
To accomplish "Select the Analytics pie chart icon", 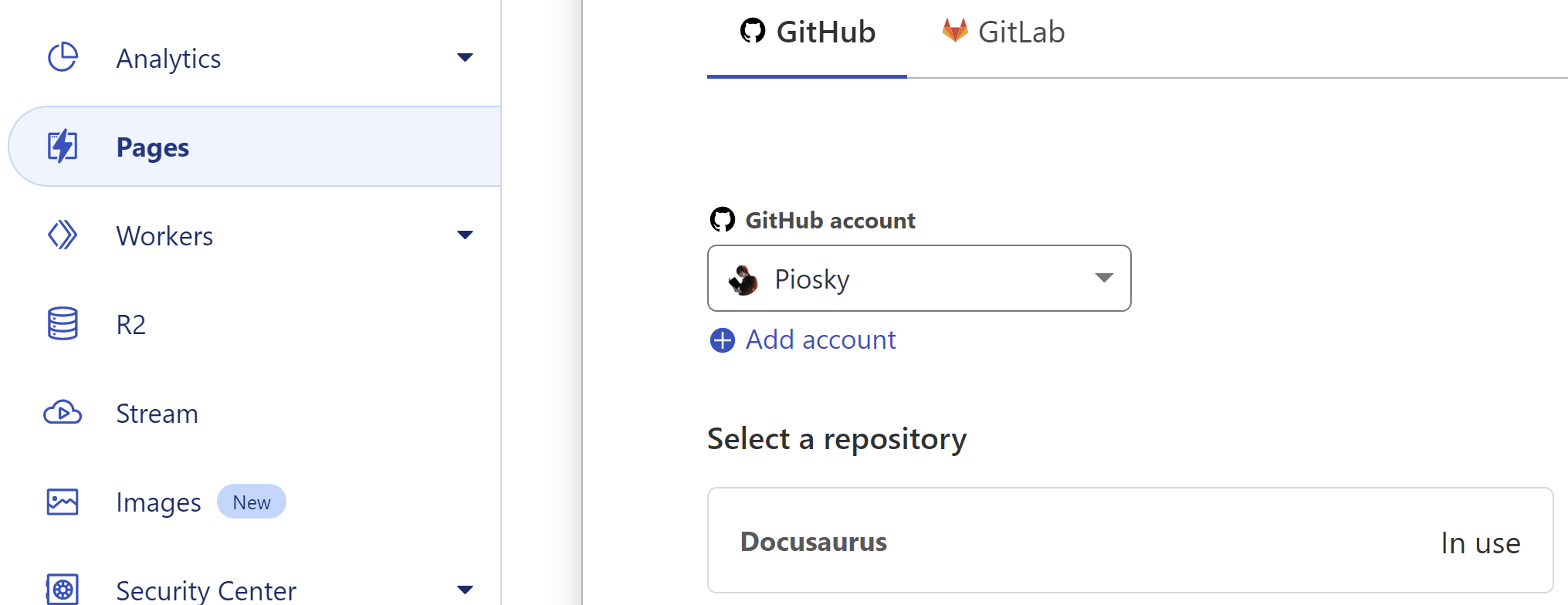I will pyautogui.click(x=63, y=57).
